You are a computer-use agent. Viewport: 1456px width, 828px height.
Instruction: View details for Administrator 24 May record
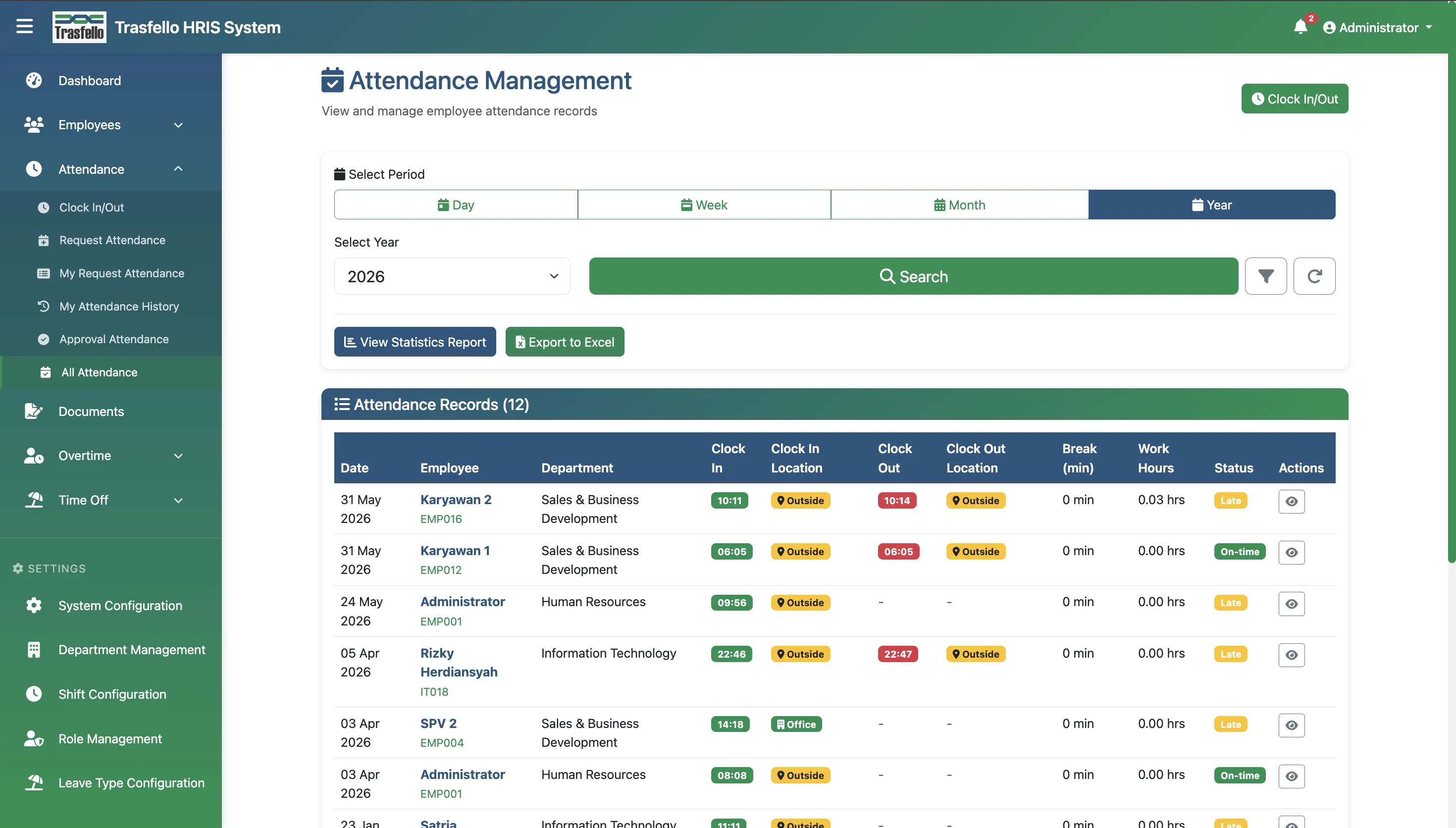point(1292,604)
